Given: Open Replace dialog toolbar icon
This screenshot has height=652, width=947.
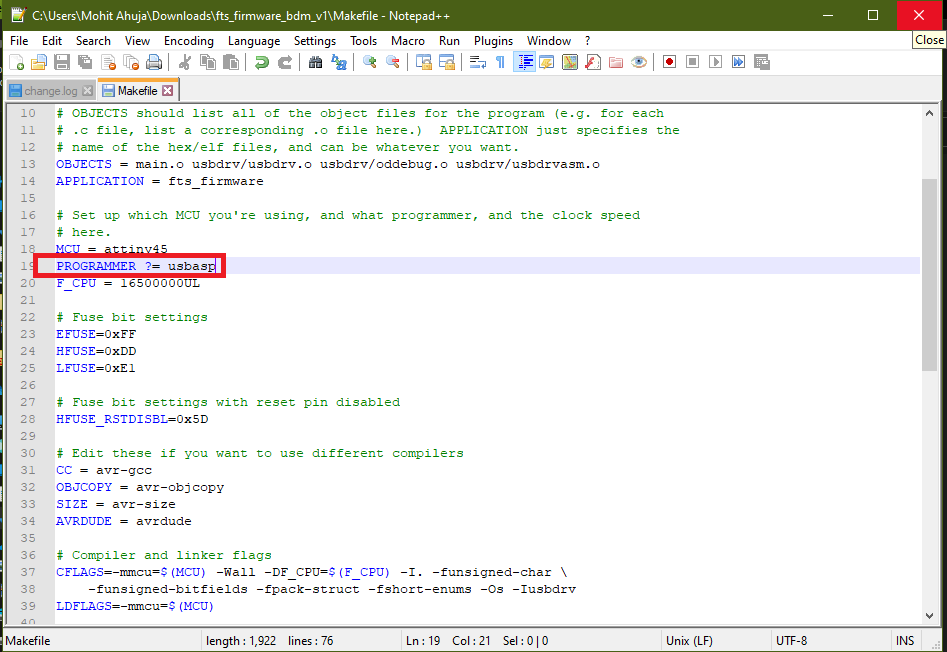Looking at the screenshot, I should pos(339,62).
